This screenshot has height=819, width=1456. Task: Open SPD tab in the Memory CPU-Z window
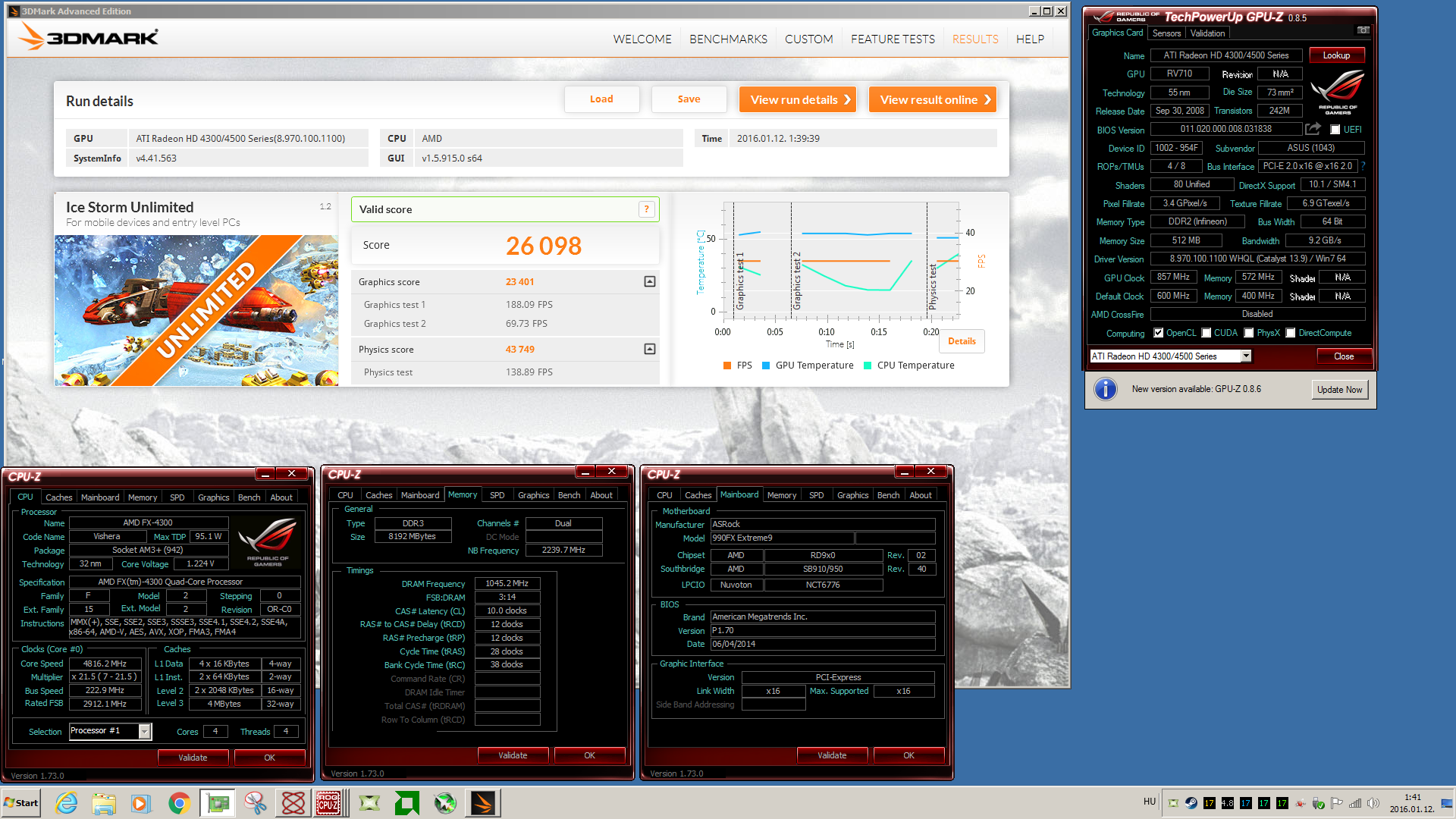(x=497, y=495)
